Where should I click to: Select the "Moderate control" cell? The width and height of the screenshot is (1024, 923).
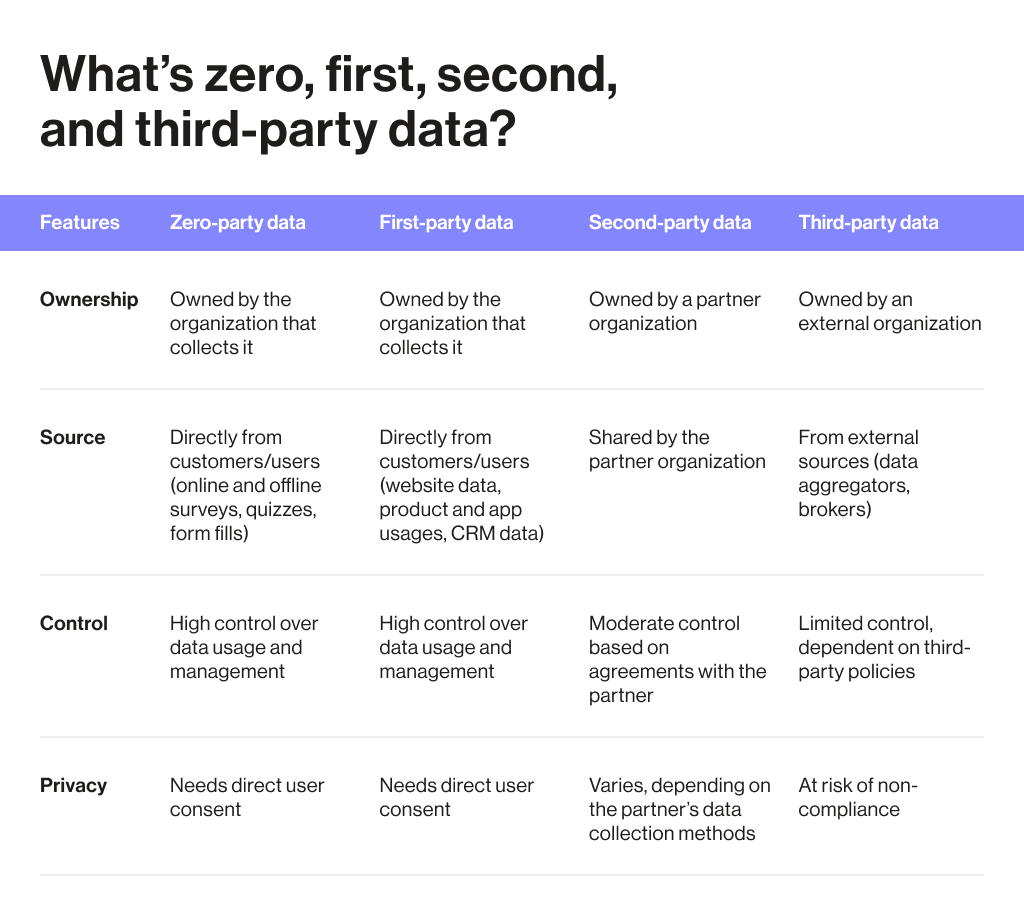[677, 659]
